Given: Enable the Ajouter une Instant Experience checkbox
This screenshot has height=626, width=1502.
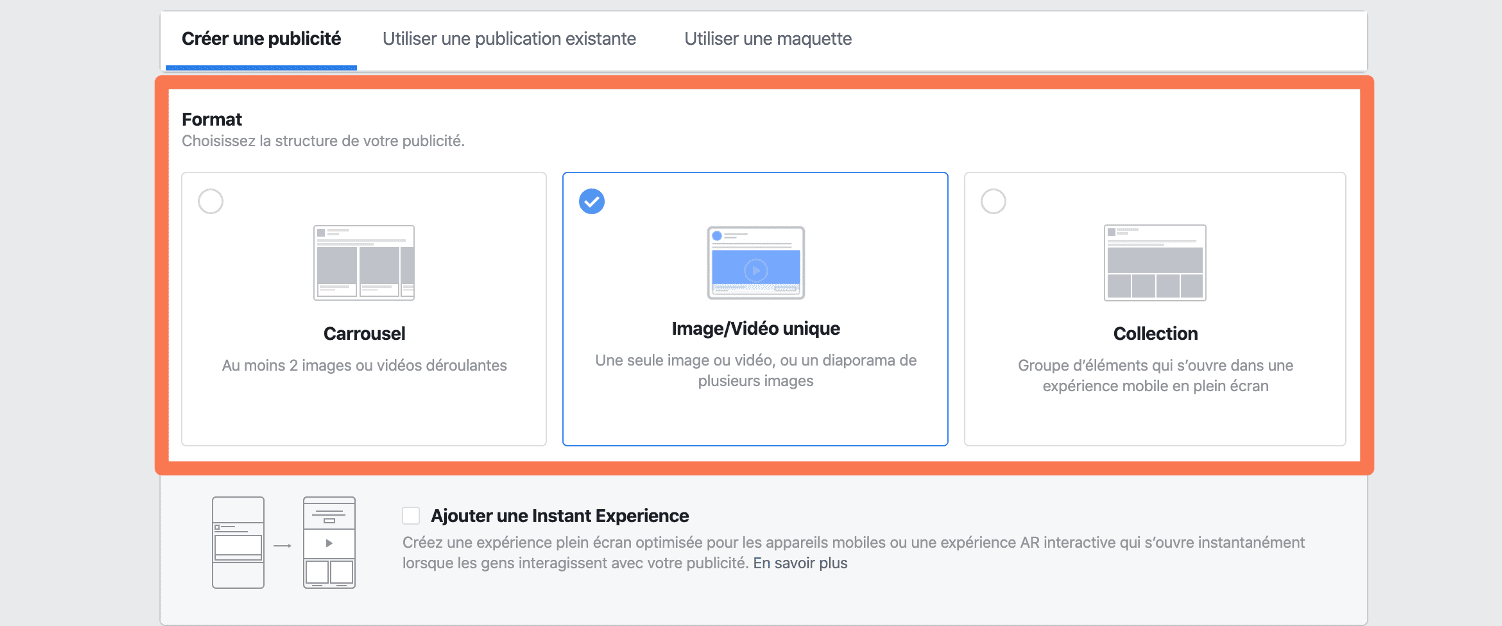Looking at the screenshot, I should (x=411, y=516).
